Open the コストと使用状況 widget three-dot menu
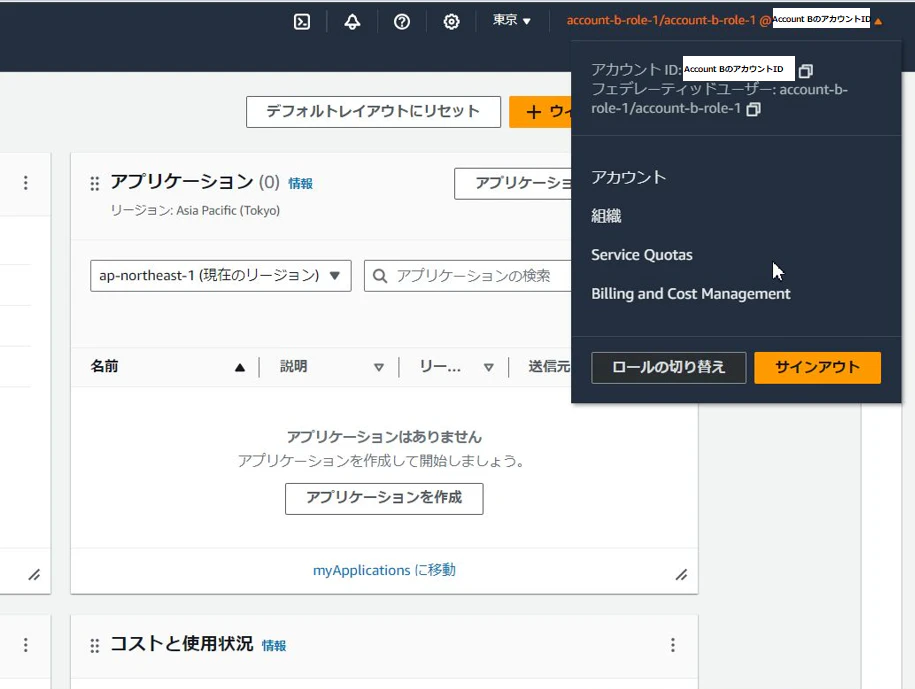Image resolution: width=915 pixels, height=689 pixels. 673,645
